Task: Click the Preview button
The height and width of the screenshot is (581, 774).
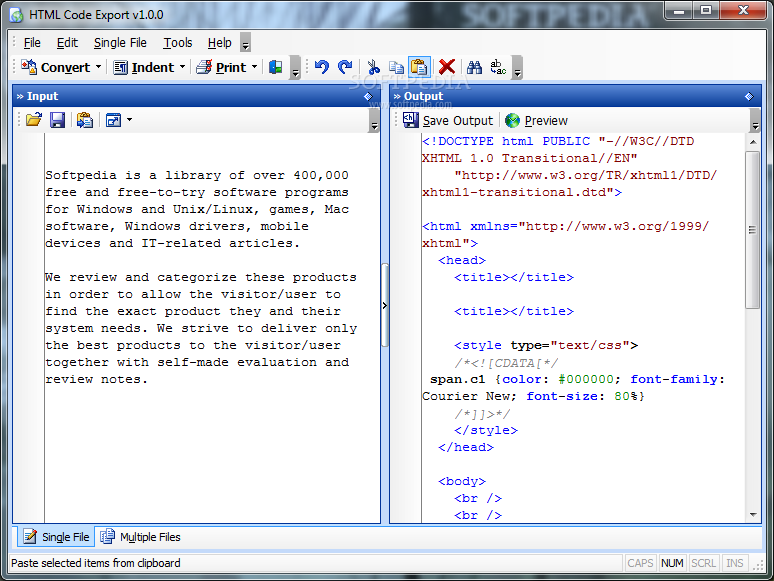Action: point(536,120)
